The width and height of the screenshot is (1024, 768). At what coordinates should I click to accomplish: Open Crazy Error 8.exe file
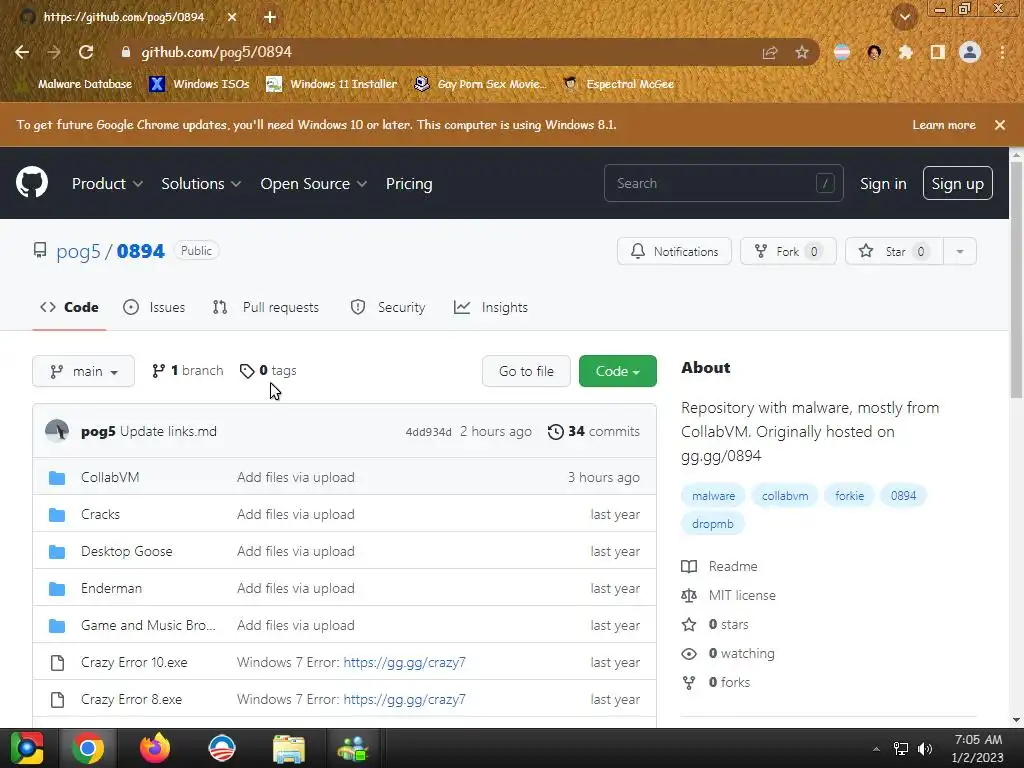coord(131,699)
